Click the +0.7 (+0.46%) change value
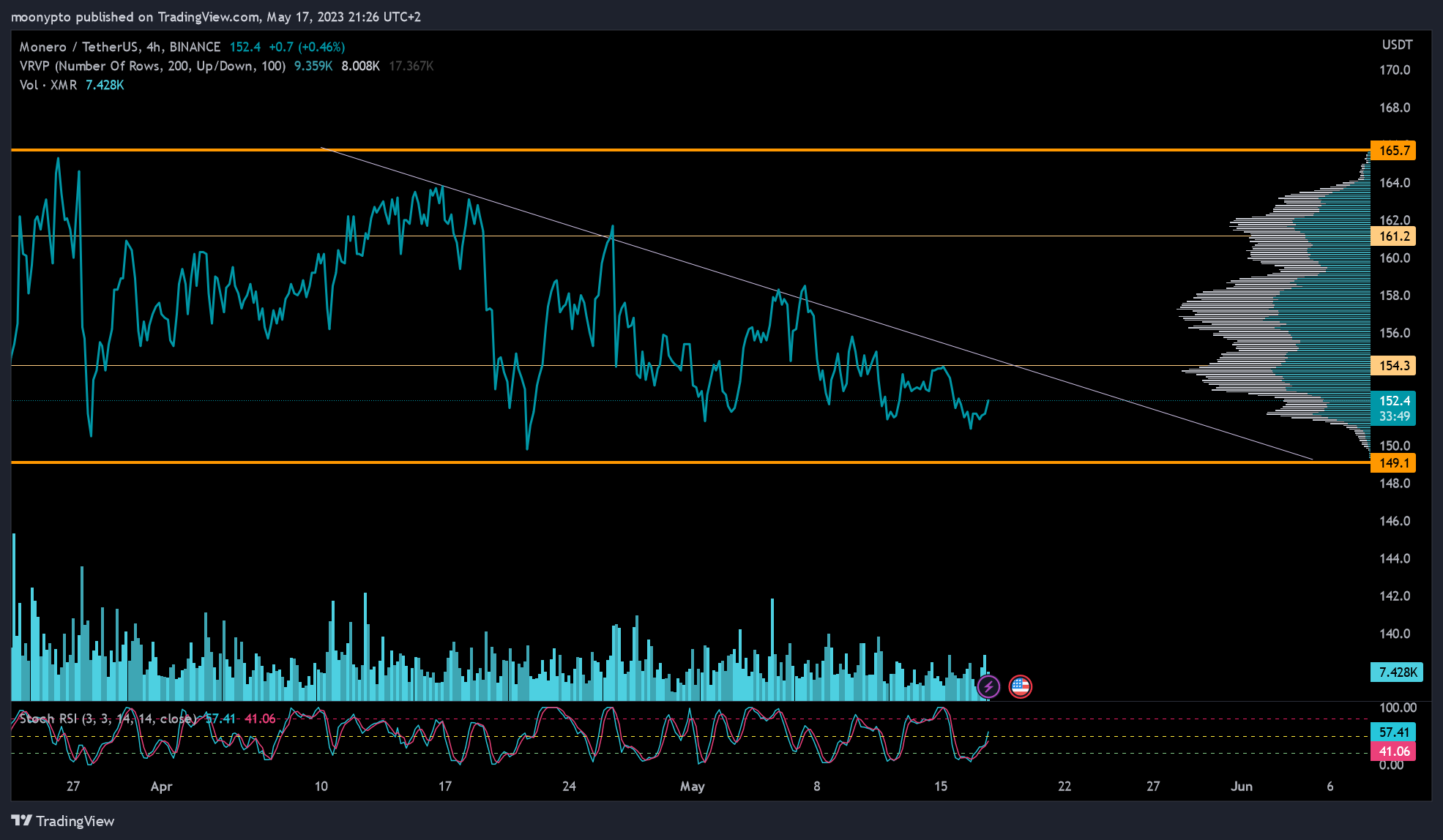 [x=307, y=47]
